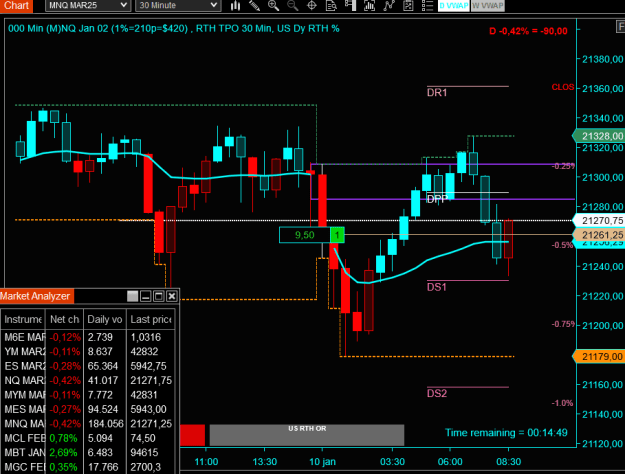Sort by the Last price column header

(151, 319)
